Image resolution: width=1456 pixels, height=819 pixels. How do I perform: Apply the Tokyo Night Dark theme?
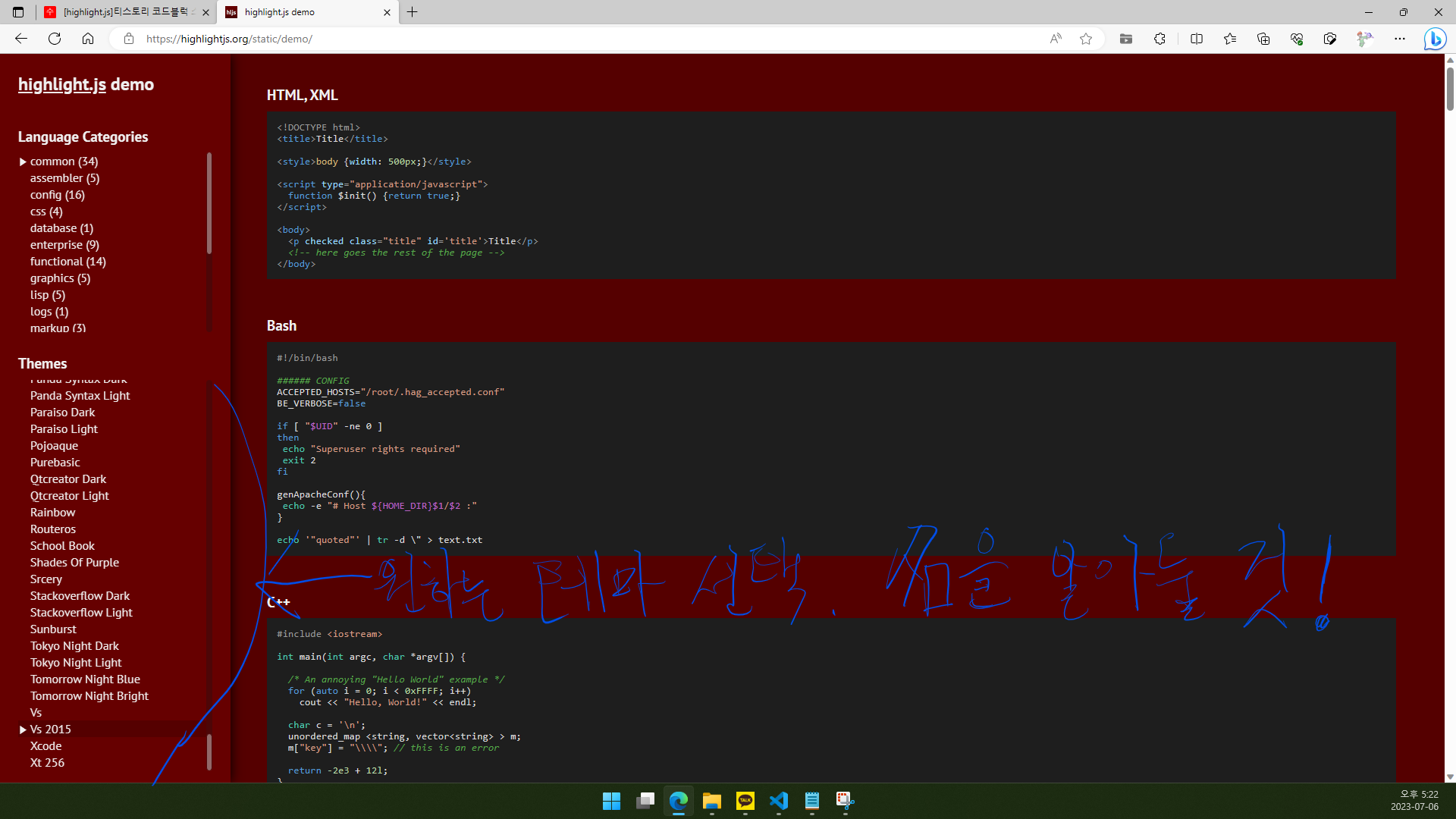(74, 646)
